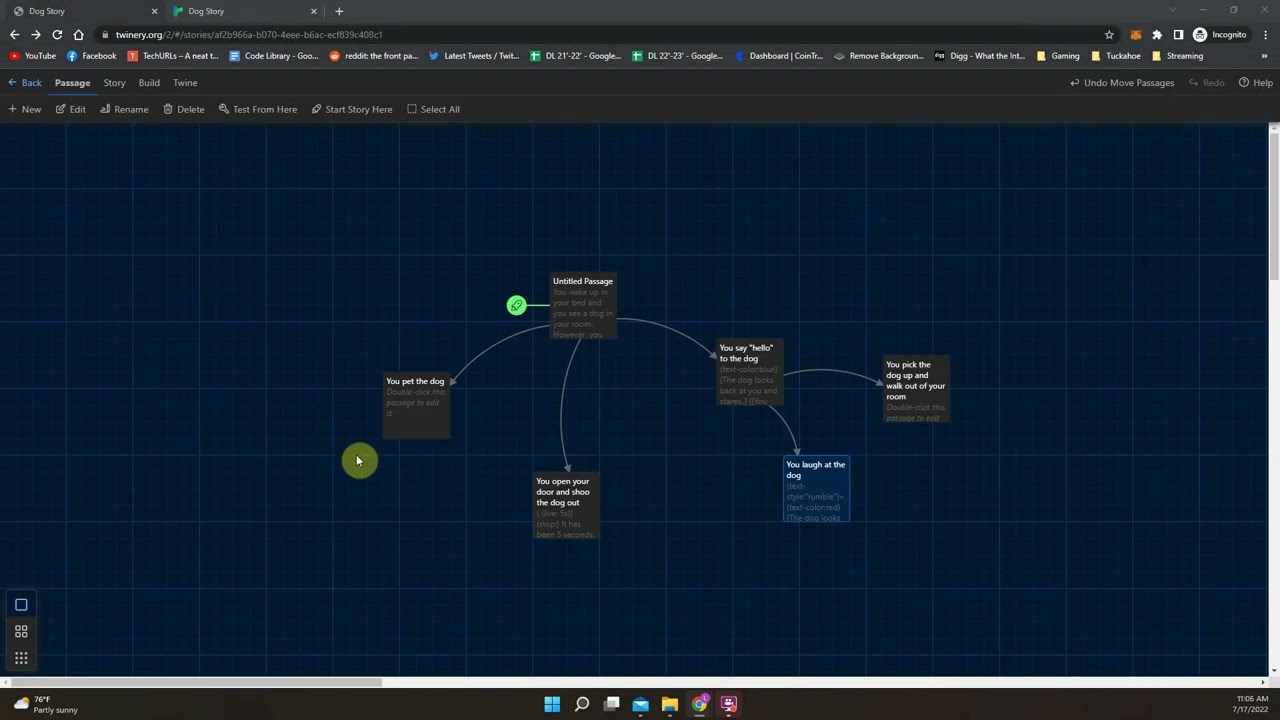The image size is (1280, 720).
Task: Click Test From Here
Action: point(258,109)
